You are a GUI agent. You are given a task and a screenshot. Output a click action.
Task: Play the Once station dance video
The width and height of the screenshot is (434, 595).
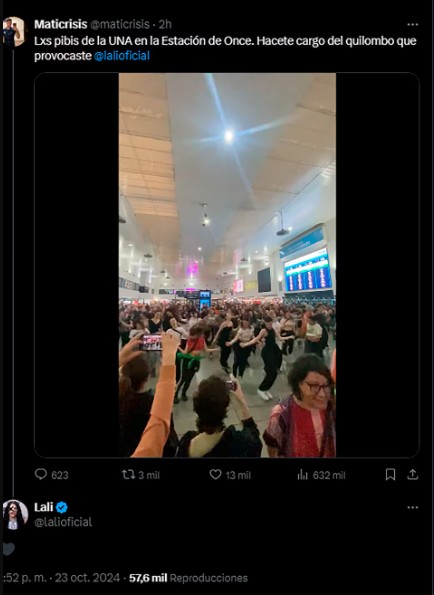[x=227, y=265]
